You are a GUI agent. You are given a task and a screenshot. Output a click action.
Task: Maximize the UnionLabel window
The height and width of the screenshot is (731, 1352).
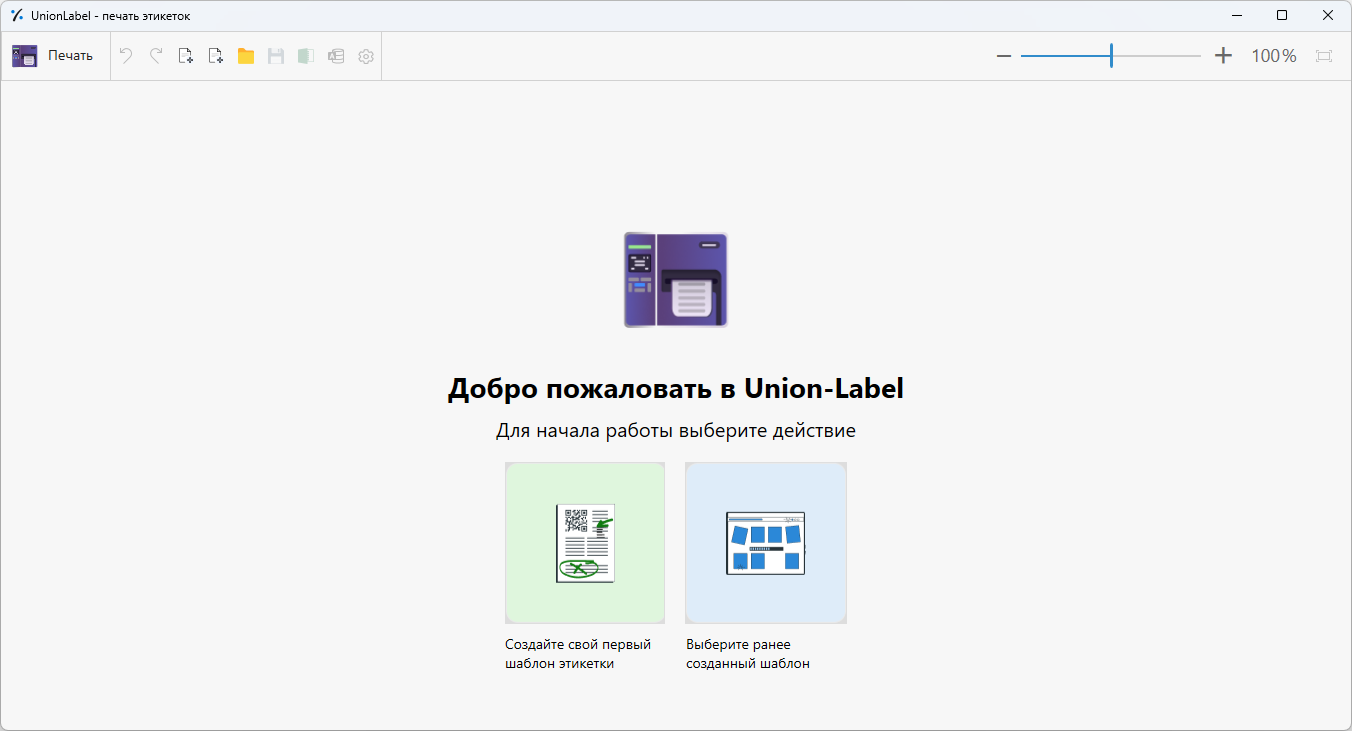tap(1282, 15)
